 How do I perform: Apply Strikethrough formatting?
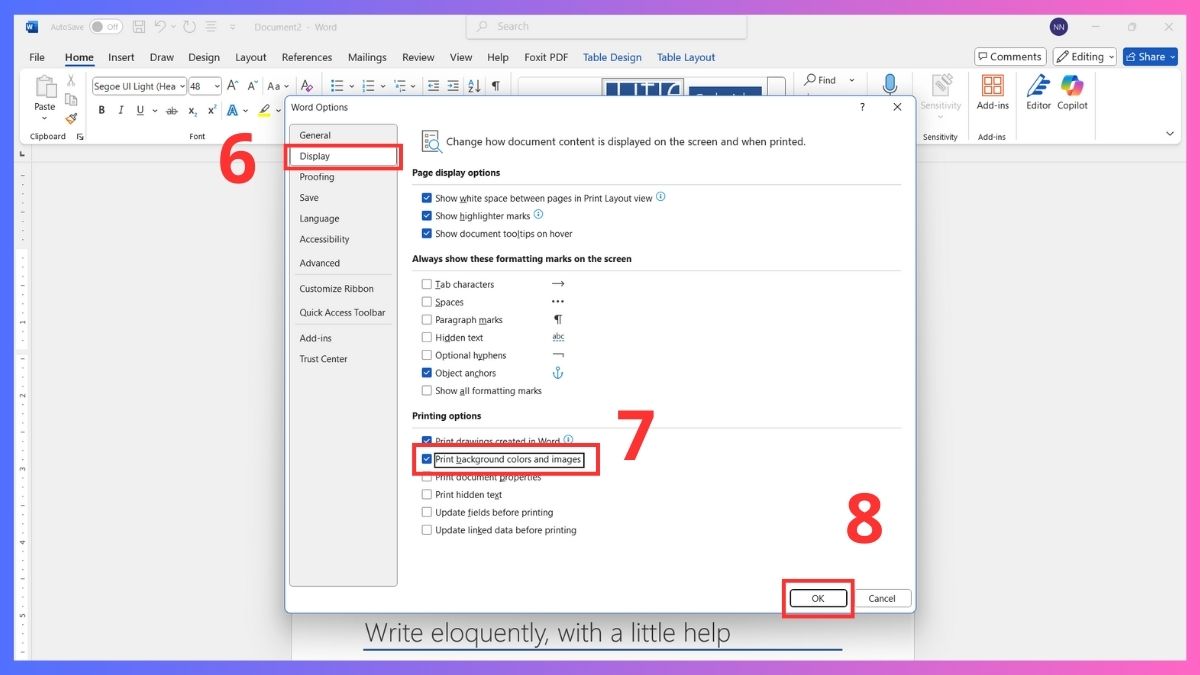[x=172, y=111]
